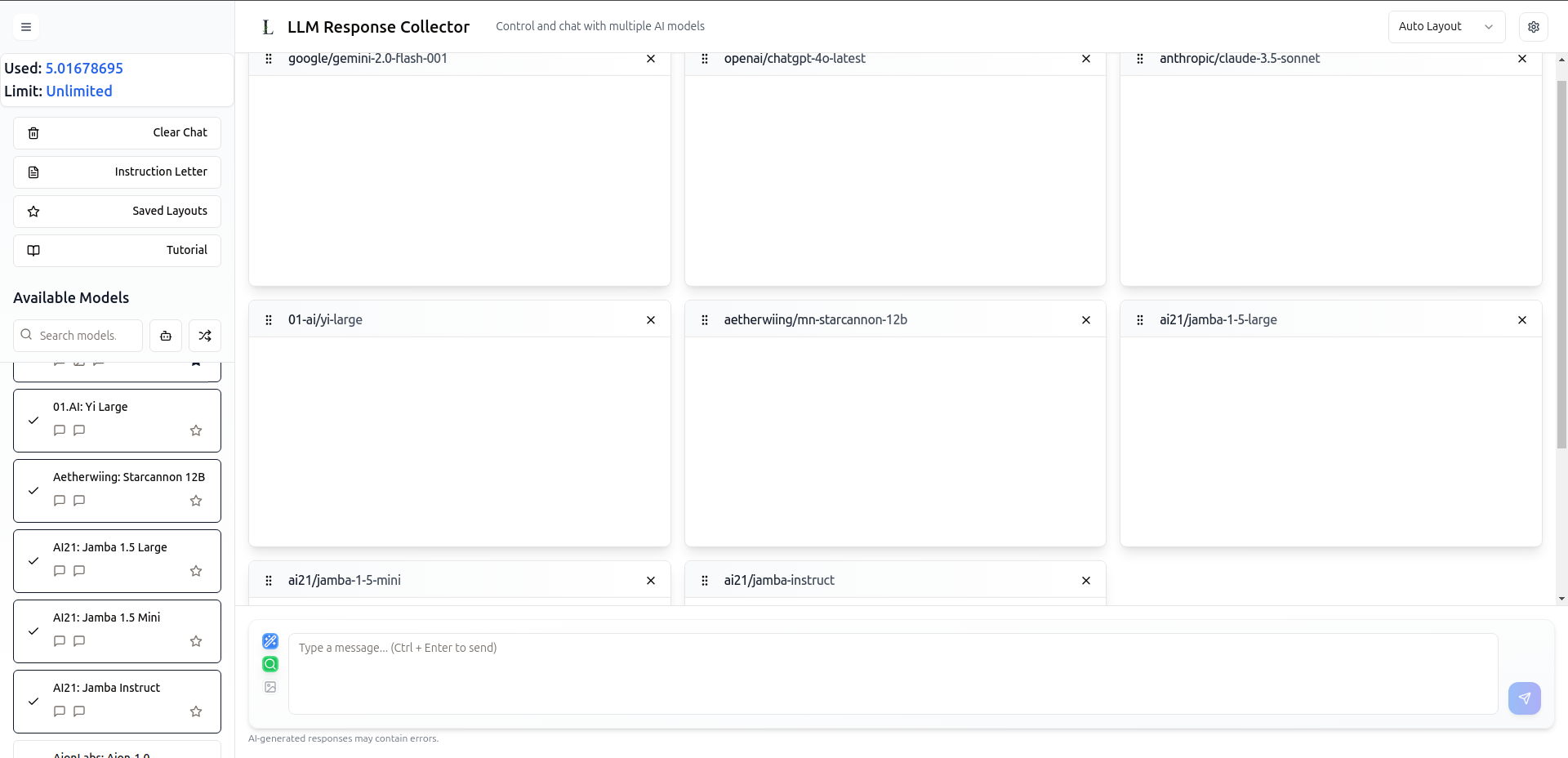1568x758 pixels.
Task: Click the shuffle icon beside model search
Action: pyautogui.click(x=205, y=336)
